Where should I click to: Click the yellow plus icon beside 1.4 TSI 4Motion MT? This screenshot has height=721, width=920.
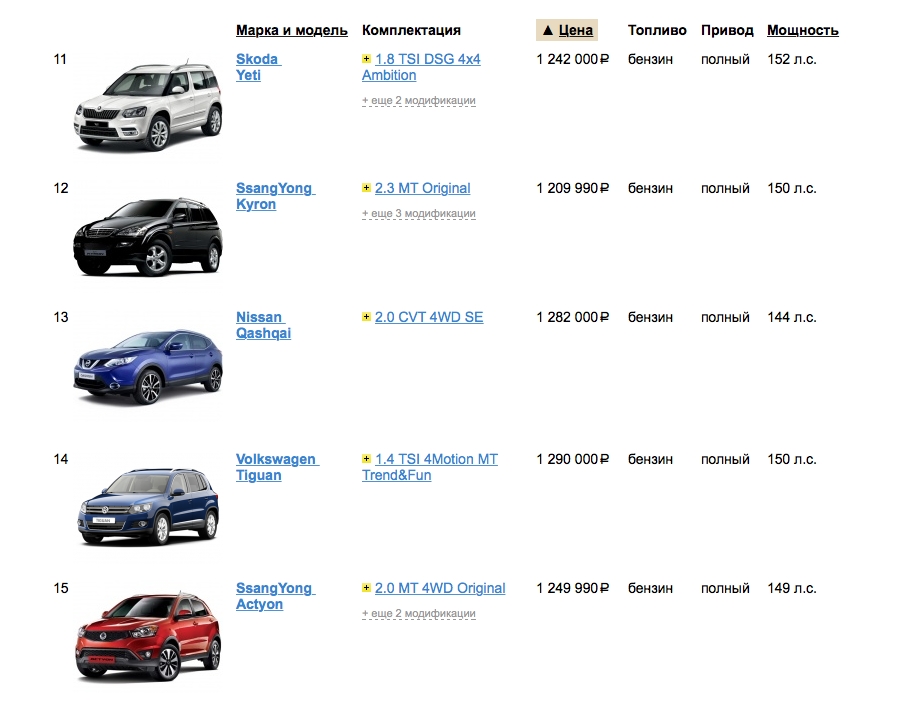click(366, 460)
